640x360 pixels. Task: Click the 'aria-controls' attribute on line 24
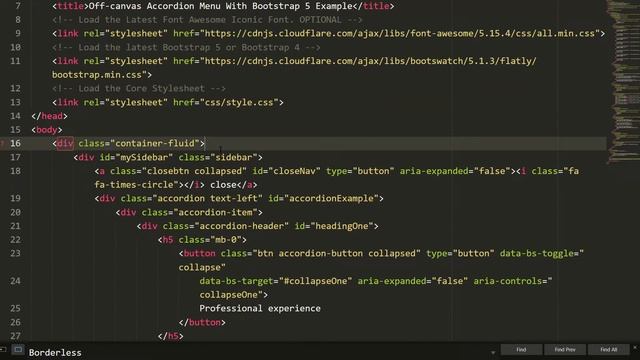click(507, 281)
